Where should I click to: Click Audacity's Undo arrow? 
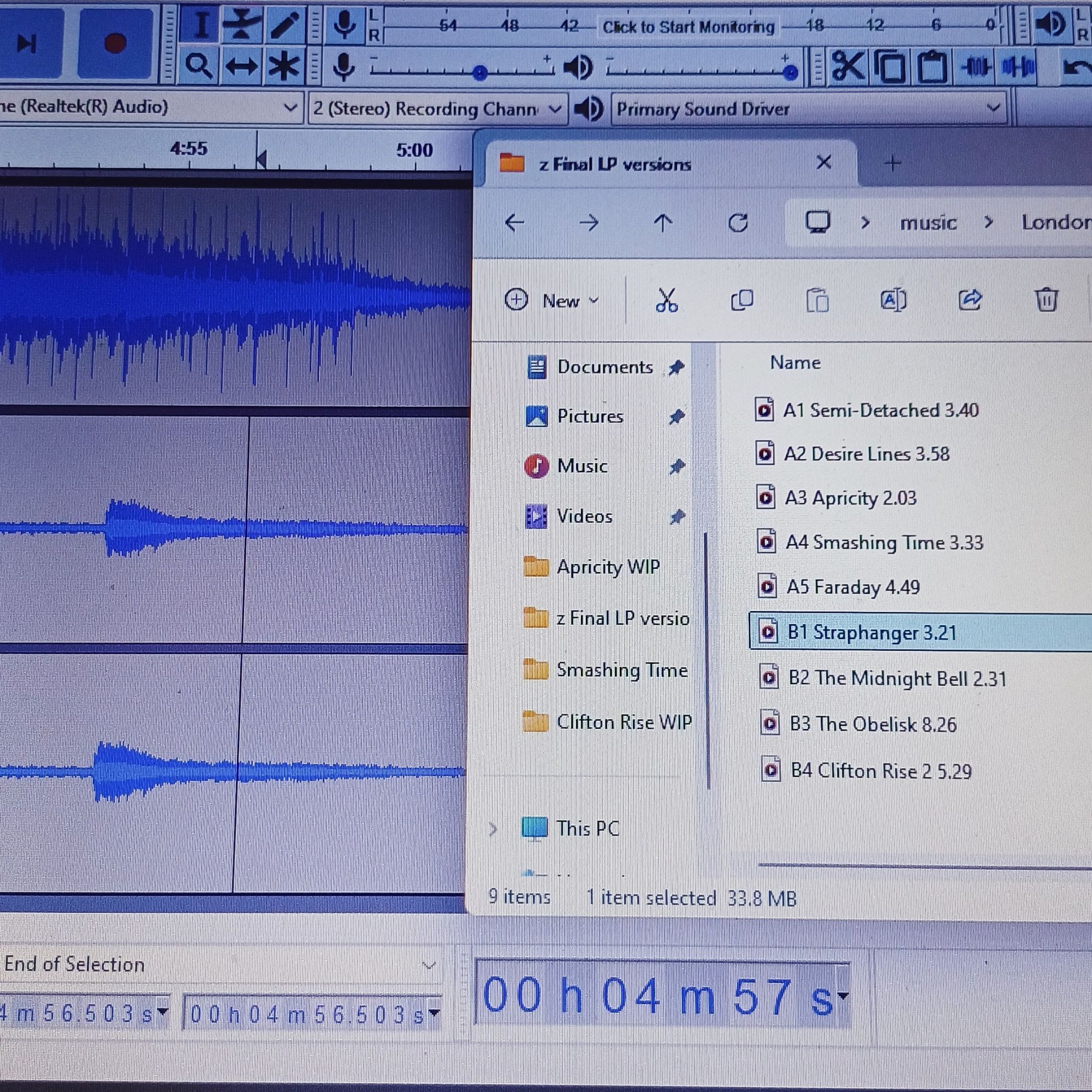pyautogui.click(x=1076, y=67)
